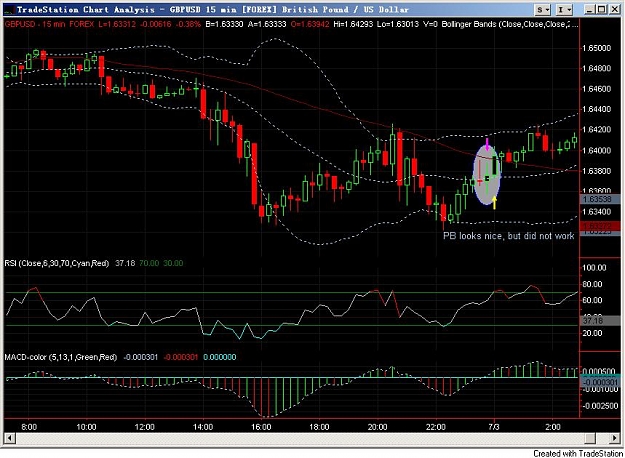Click the '20.00' RSI axis label
The width and height of the screenshot is (625, 458).
click(x=594, y=333)
